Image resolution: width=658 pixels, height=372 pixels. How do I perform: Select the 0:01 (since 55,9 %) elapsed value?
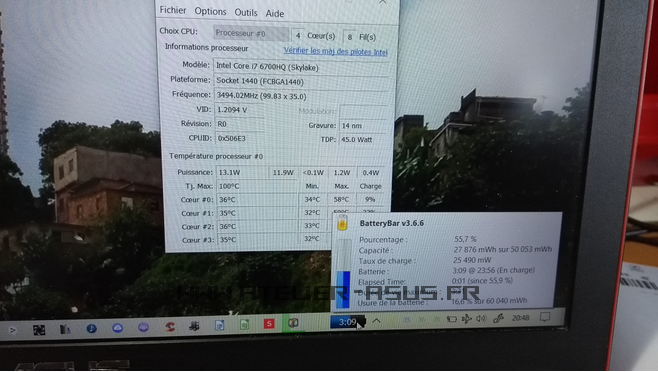pos(483,280)
